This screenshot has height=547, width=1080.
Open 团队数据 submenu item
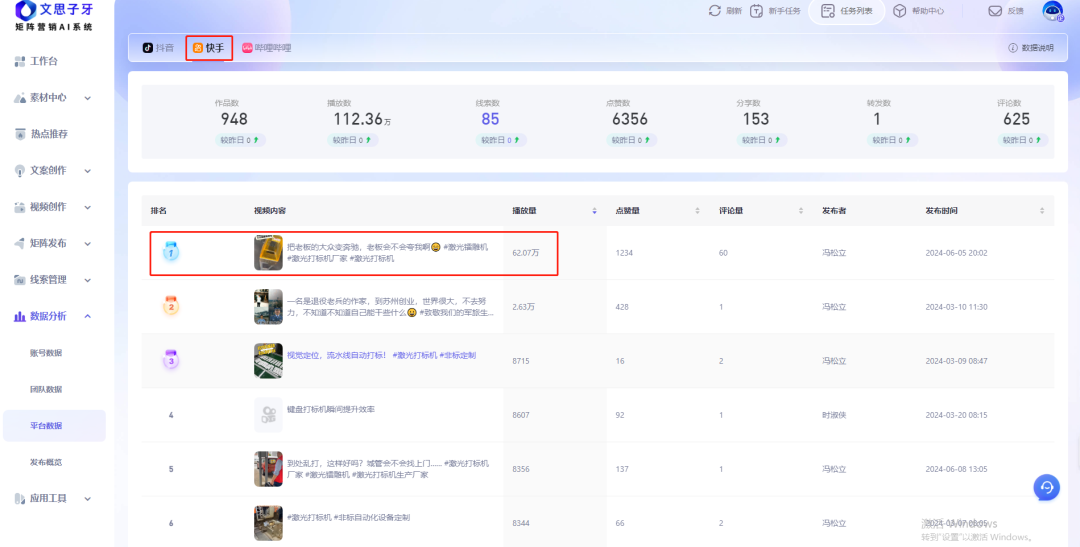coord(46,389)
